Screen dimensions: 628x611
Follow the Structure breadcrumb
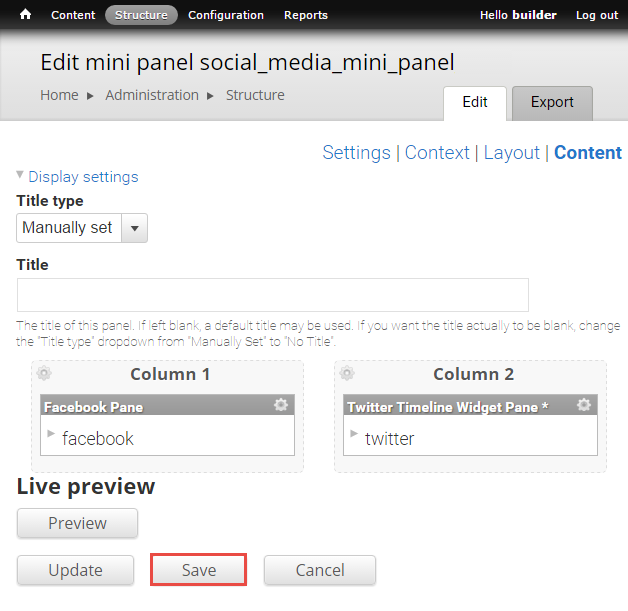(x=255, y=95)
